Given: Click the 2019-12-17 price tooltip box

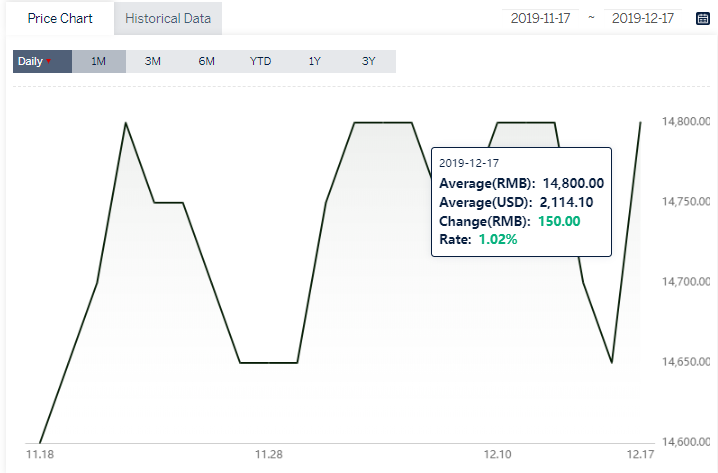Looking at the screenshot, I should click(x=522, y=202).
